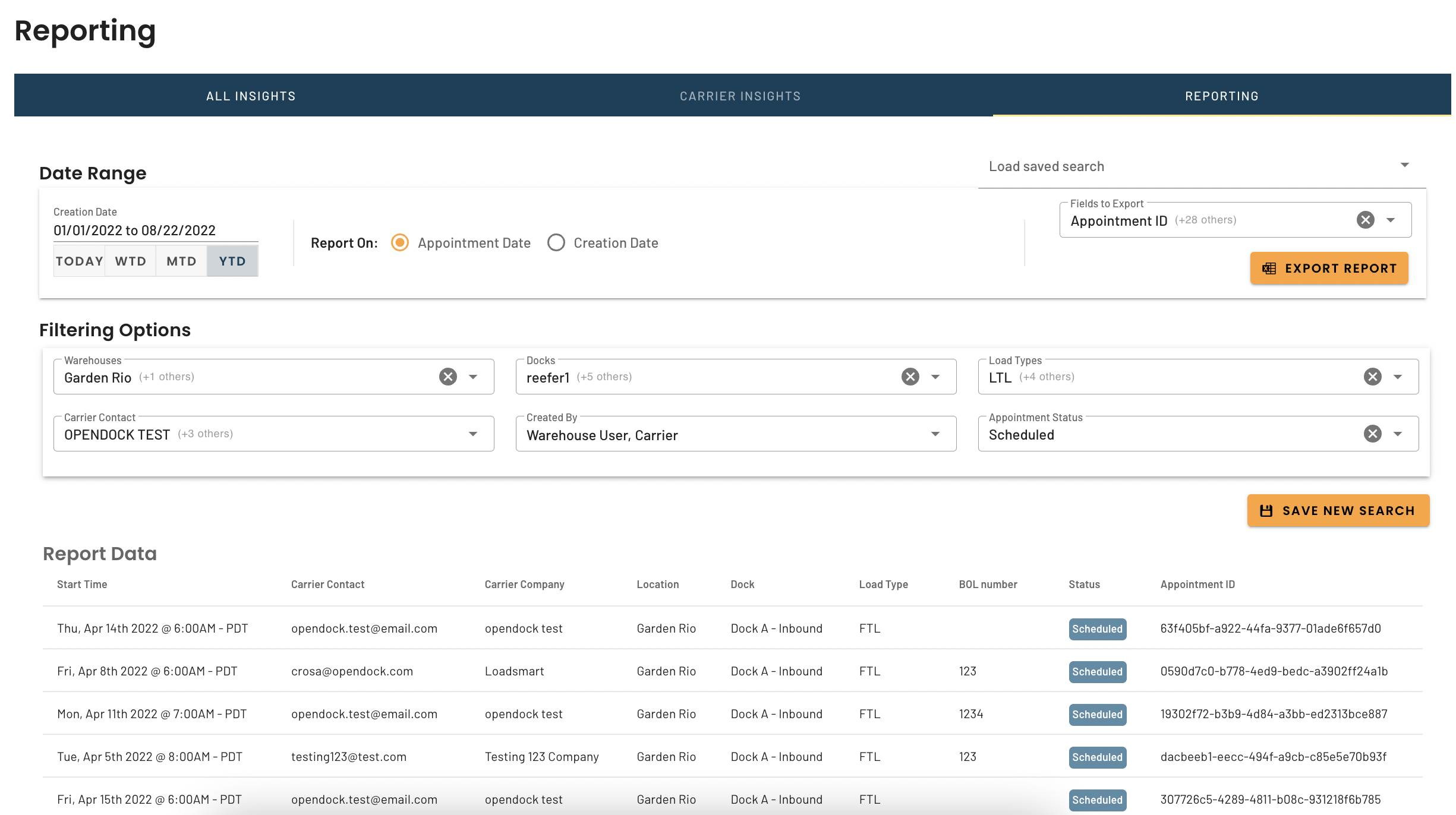
Task: Open the Reporting tab
Action: 1222,96
